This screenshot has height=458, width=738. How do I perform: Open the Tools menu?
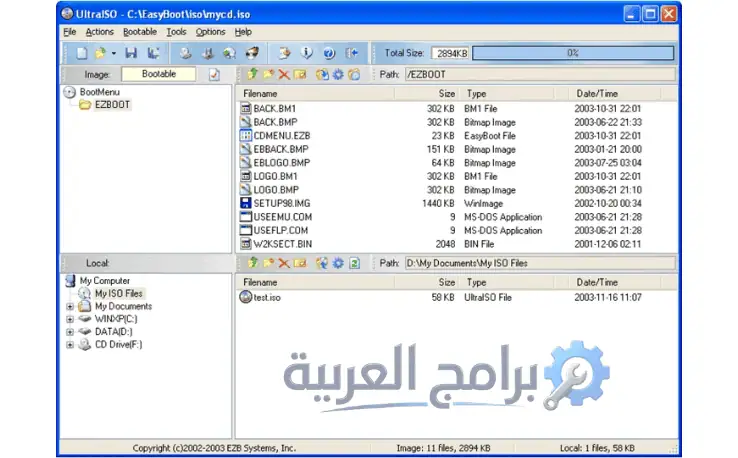(x=176, y=32)
